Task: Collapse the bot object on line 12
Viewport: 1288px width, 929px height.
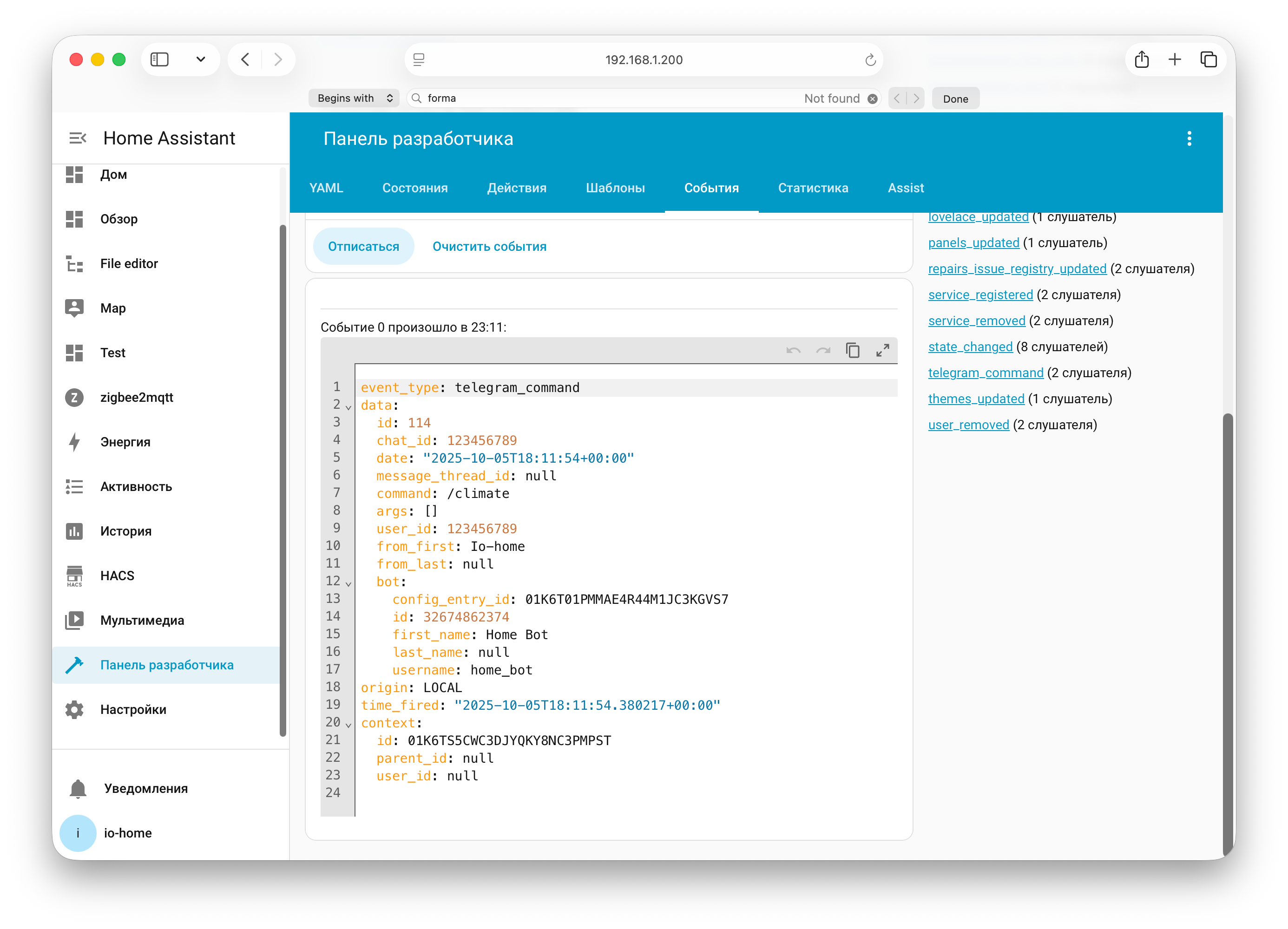Action: point(348,582)
